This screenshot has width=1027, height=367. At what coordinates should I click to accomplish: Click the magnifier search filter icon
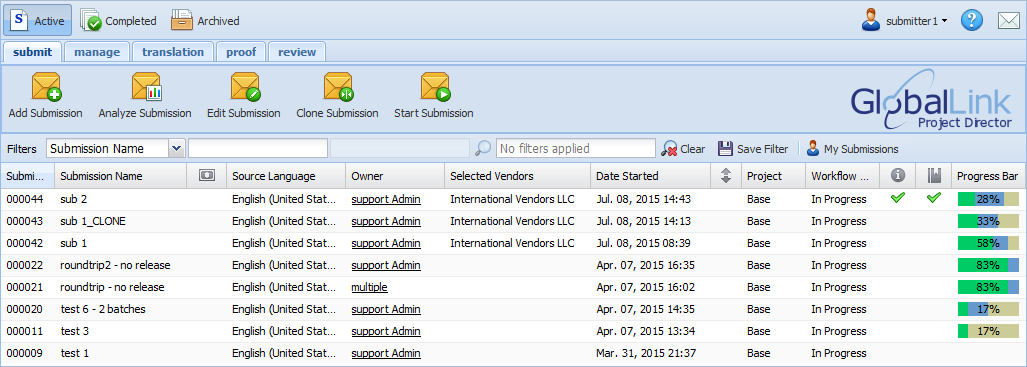tap(482, 149)
